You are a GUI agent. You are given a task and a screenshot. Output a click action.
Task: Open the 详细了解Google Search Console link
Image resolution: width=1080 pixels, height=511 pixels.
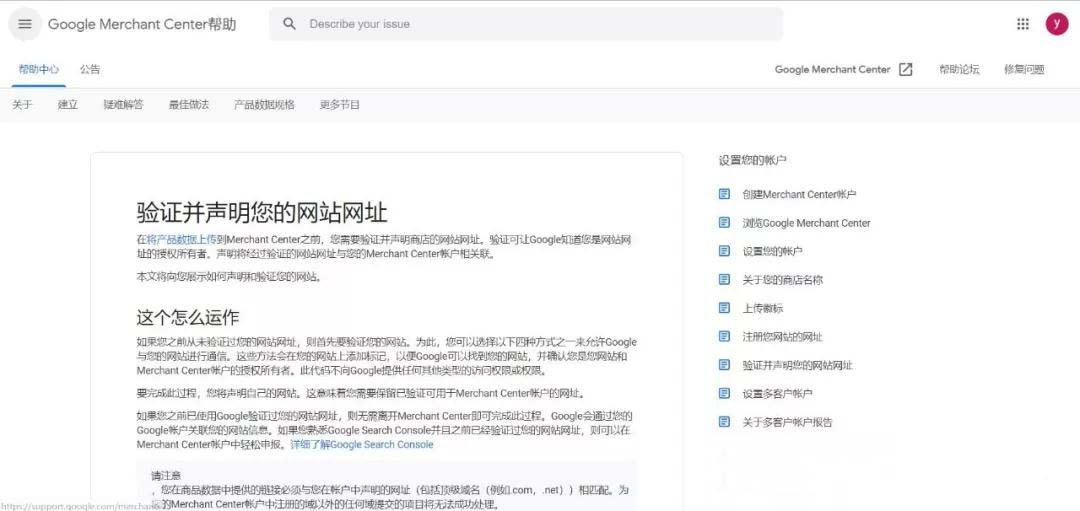(362, 445)
